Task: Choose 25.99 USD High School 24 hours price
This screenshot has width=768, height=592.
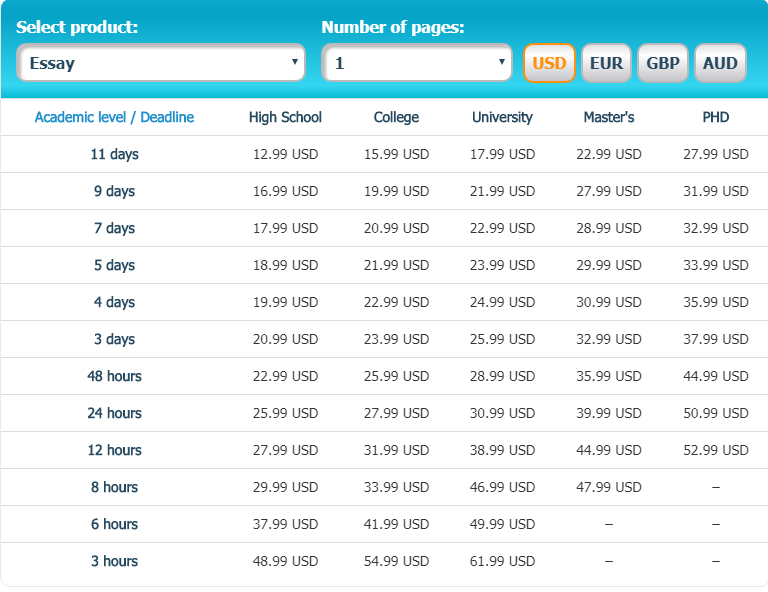Action: 285,413
